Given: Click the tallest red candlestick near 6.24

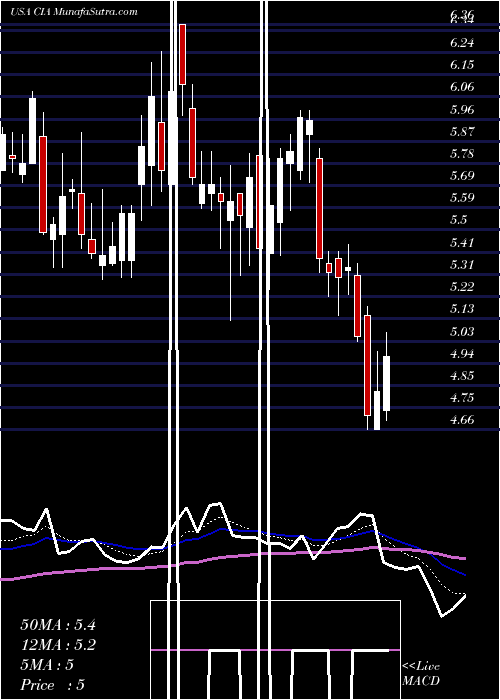Looking at the screenshot, I should (183, 54).
